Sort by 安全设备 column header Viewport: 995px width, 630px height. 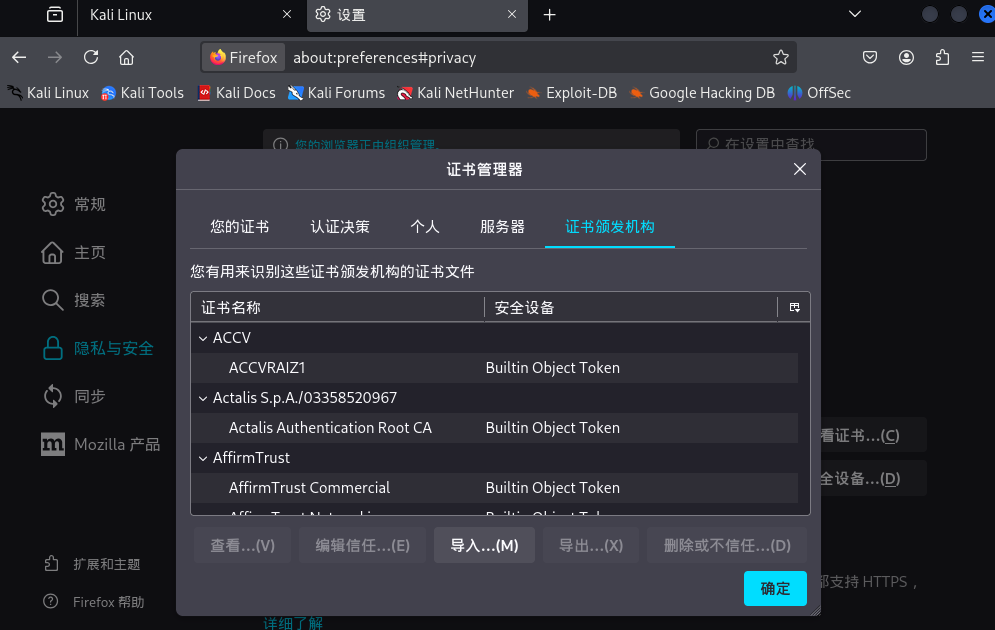click(631, 308)
